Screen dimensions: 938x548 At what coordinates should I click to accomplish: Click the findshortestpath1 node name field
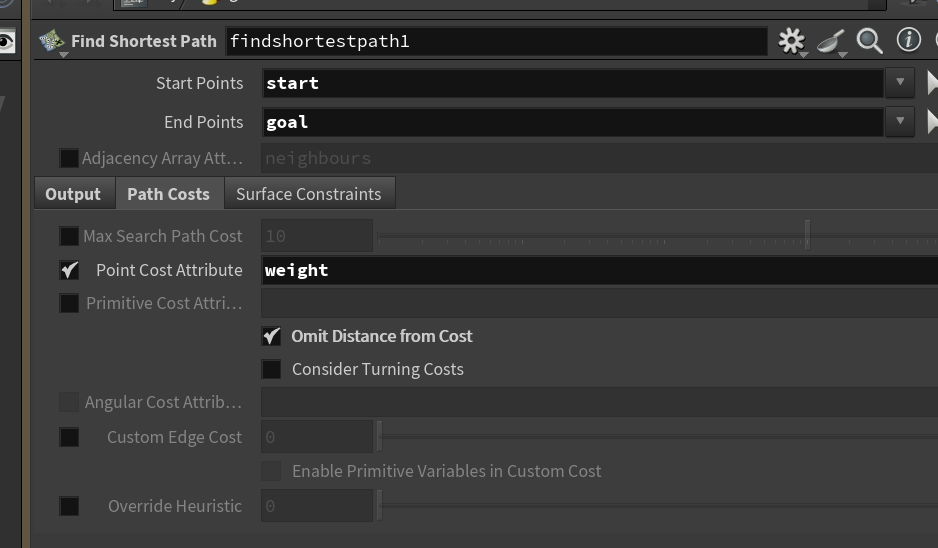(x=497, y=41)
